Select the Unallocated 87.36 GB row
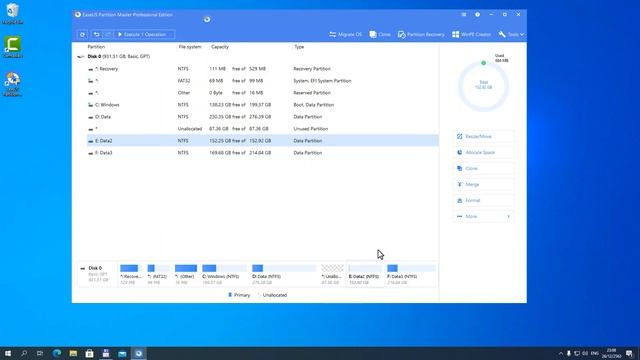Image resolution: width=640 pixels, height=360 pixels. pyautogui.click(x=262, y=129)
